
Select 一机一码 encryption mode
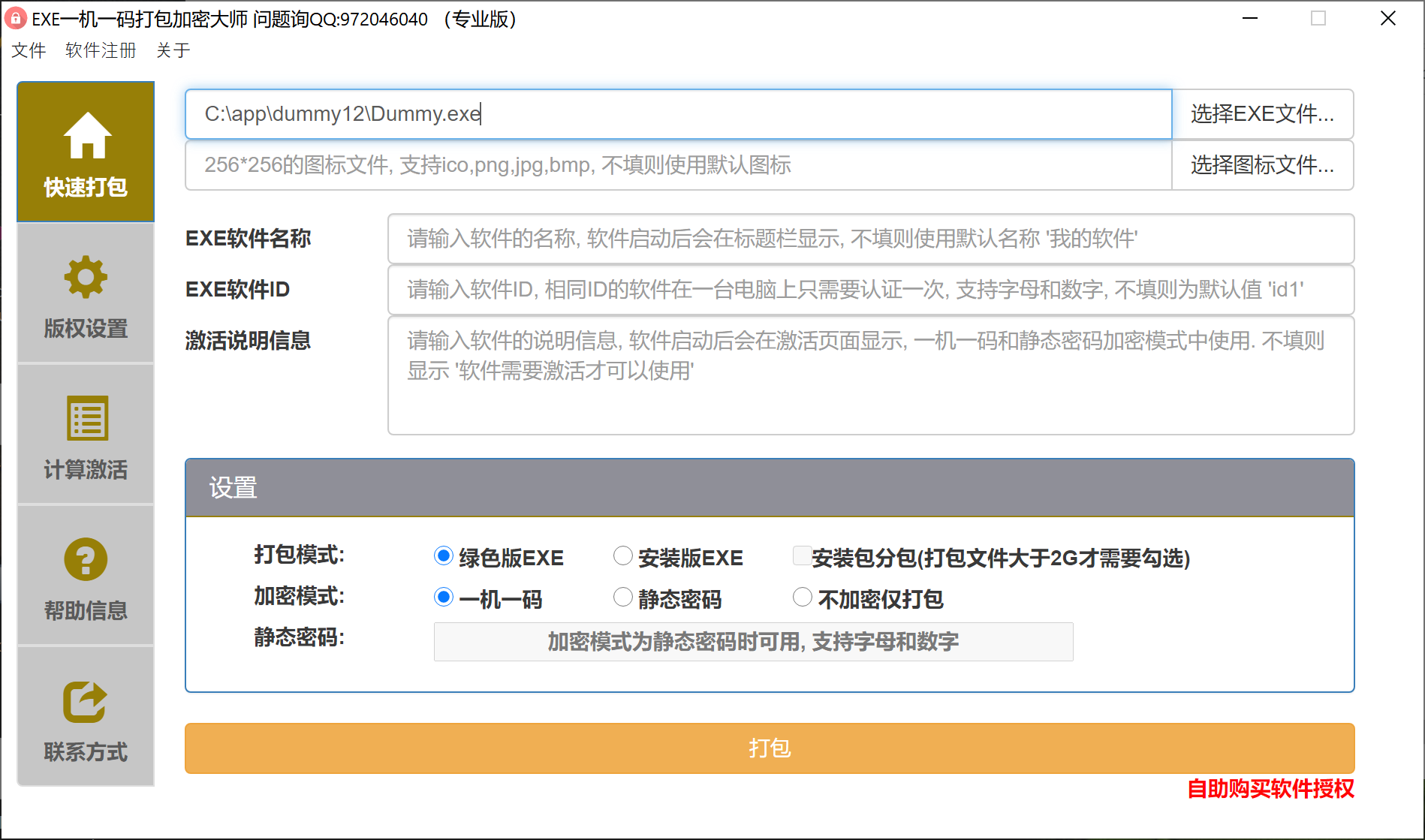tap(444, 598)
